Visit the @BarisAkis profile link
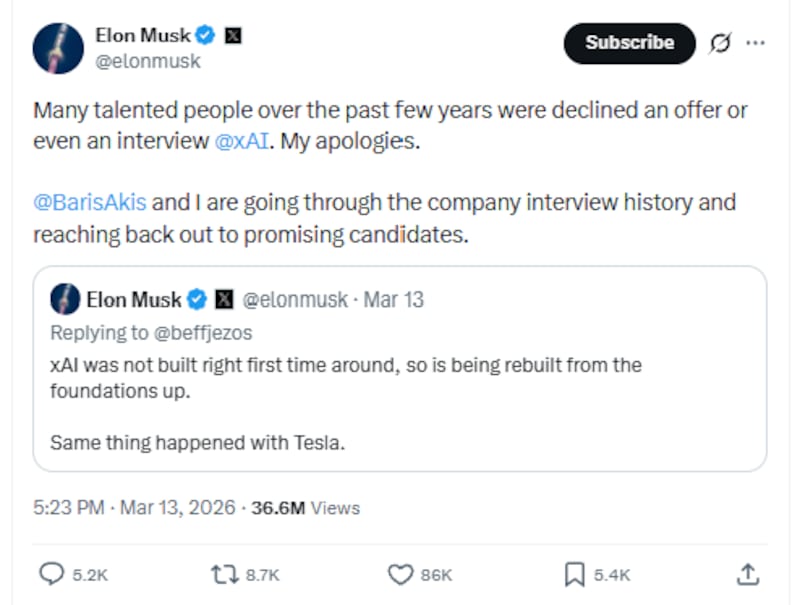The width and height of the screenshot is (800, 605). (x=89, y=202)
